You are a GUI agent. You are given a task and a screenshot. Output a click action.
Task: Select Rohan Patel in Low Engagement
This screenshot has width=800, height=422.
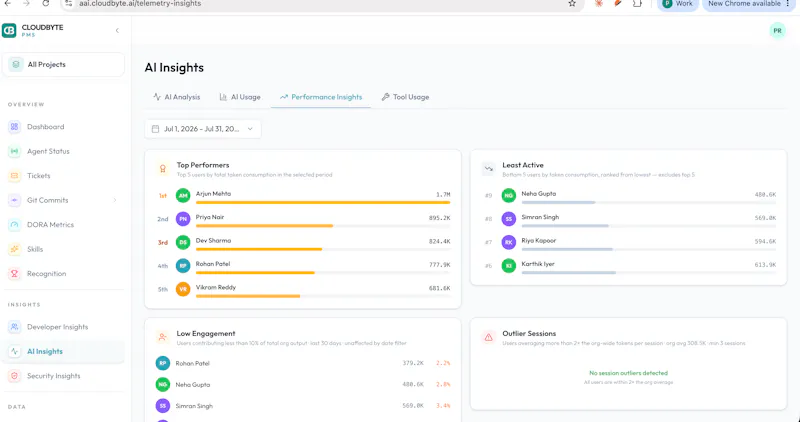[192, 363]
